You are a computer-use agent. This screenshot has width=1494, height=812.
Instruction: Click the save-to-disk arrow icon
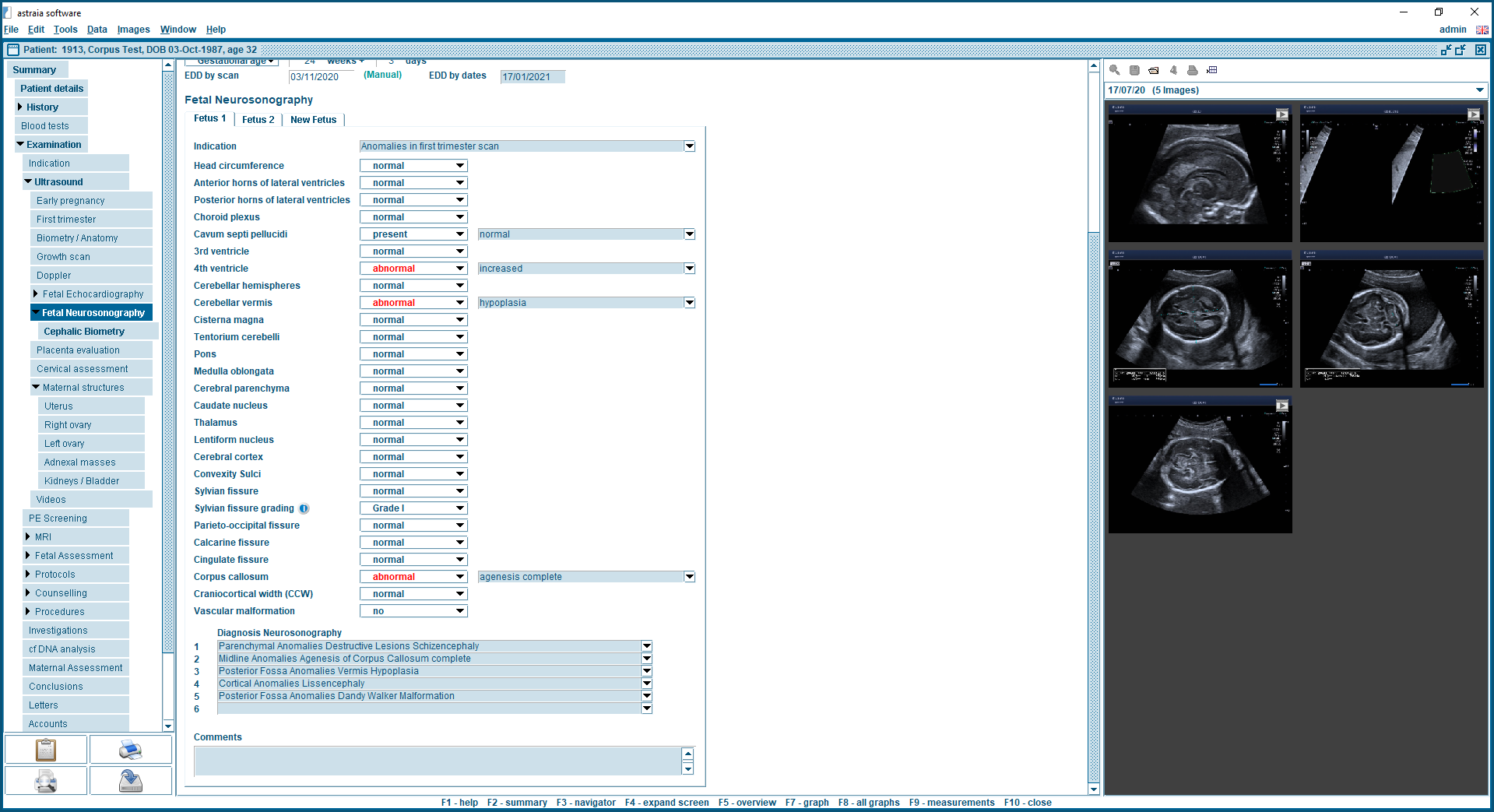click(x=130, y=781)
